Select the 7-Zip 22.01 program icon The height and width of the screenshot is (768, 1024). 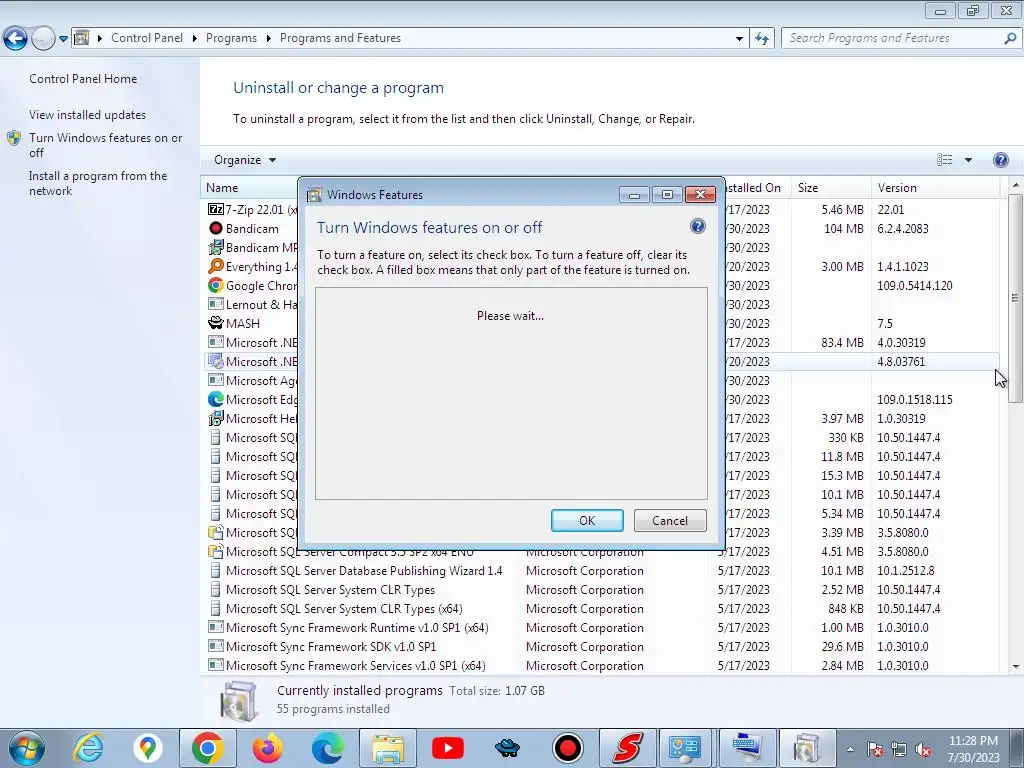pyautogui.click(x=216, y=210)
